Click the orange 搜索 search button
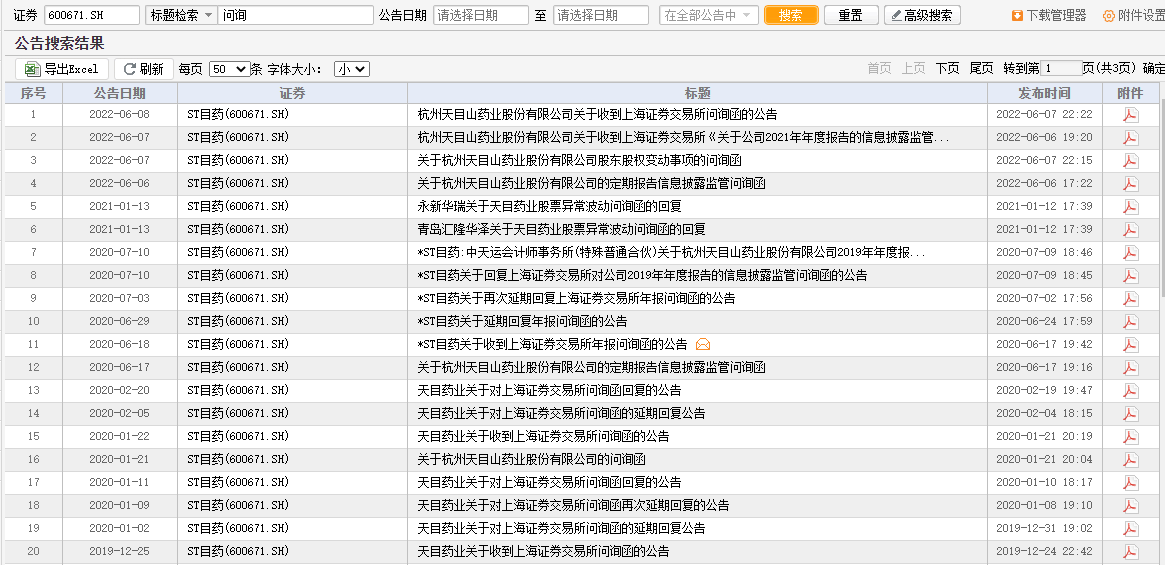This screenshot has height=565, width=1165. tap(790, 15)
